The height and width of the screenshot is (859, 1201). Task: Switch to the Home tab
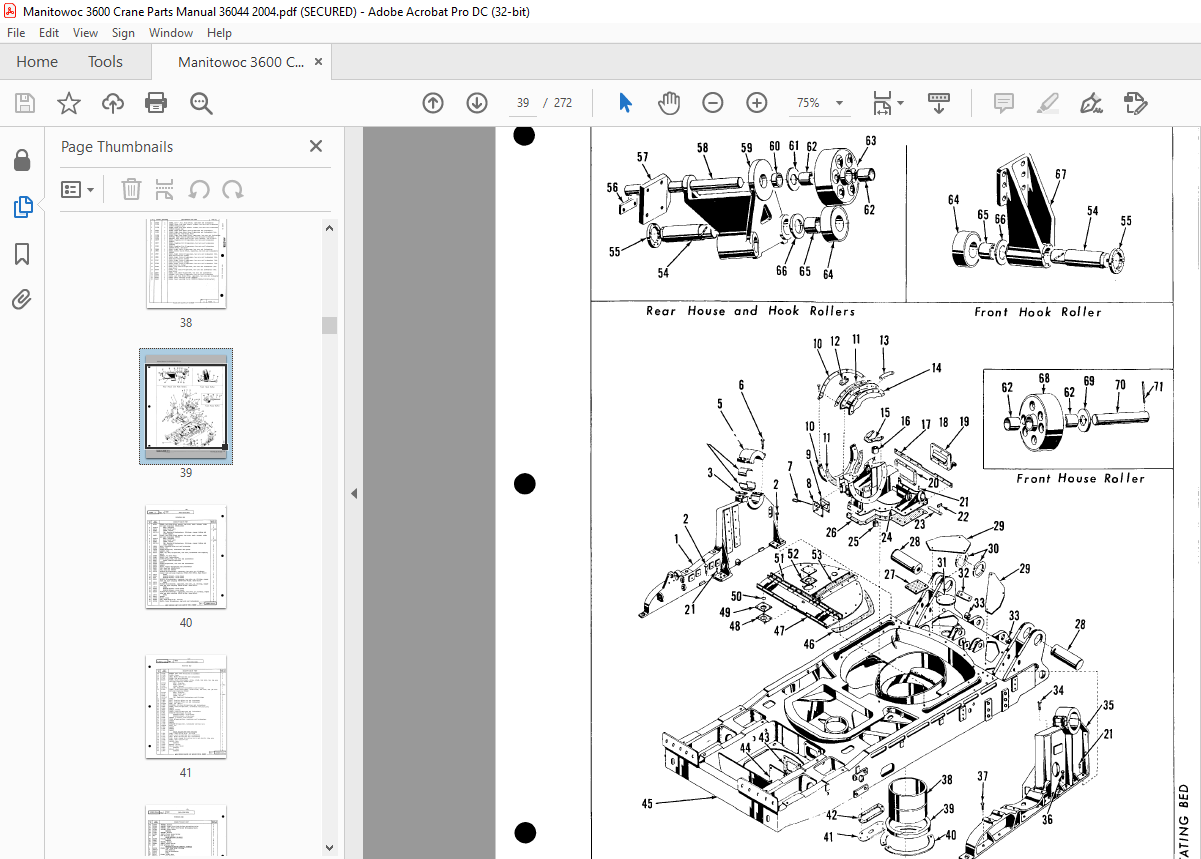tap(37, 62)
